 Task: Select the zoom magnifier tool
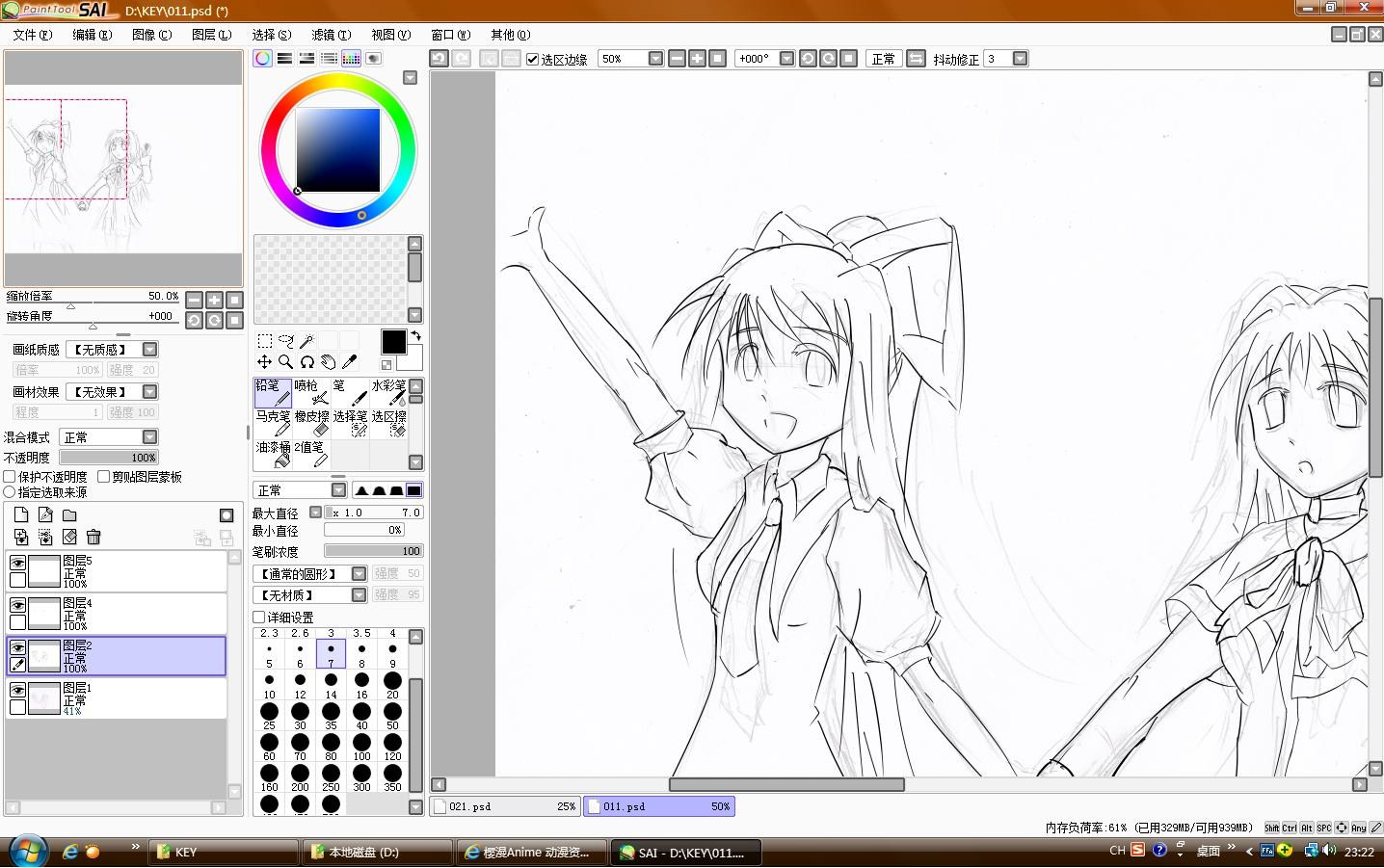pos(285,362)
